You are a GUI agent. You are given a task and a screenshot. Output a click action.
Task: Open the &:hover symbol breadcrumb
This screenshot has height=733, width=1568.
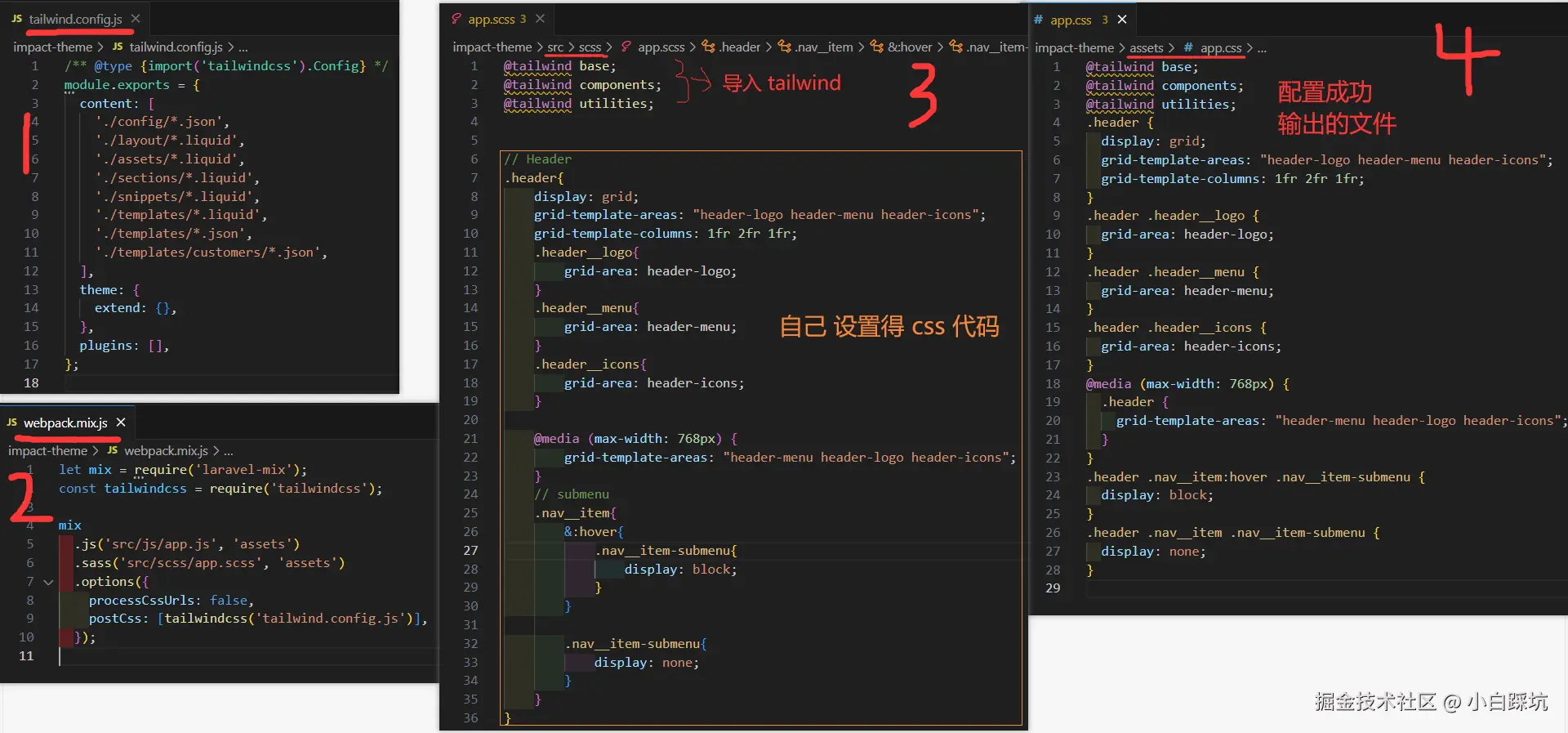tap(910, 47)
